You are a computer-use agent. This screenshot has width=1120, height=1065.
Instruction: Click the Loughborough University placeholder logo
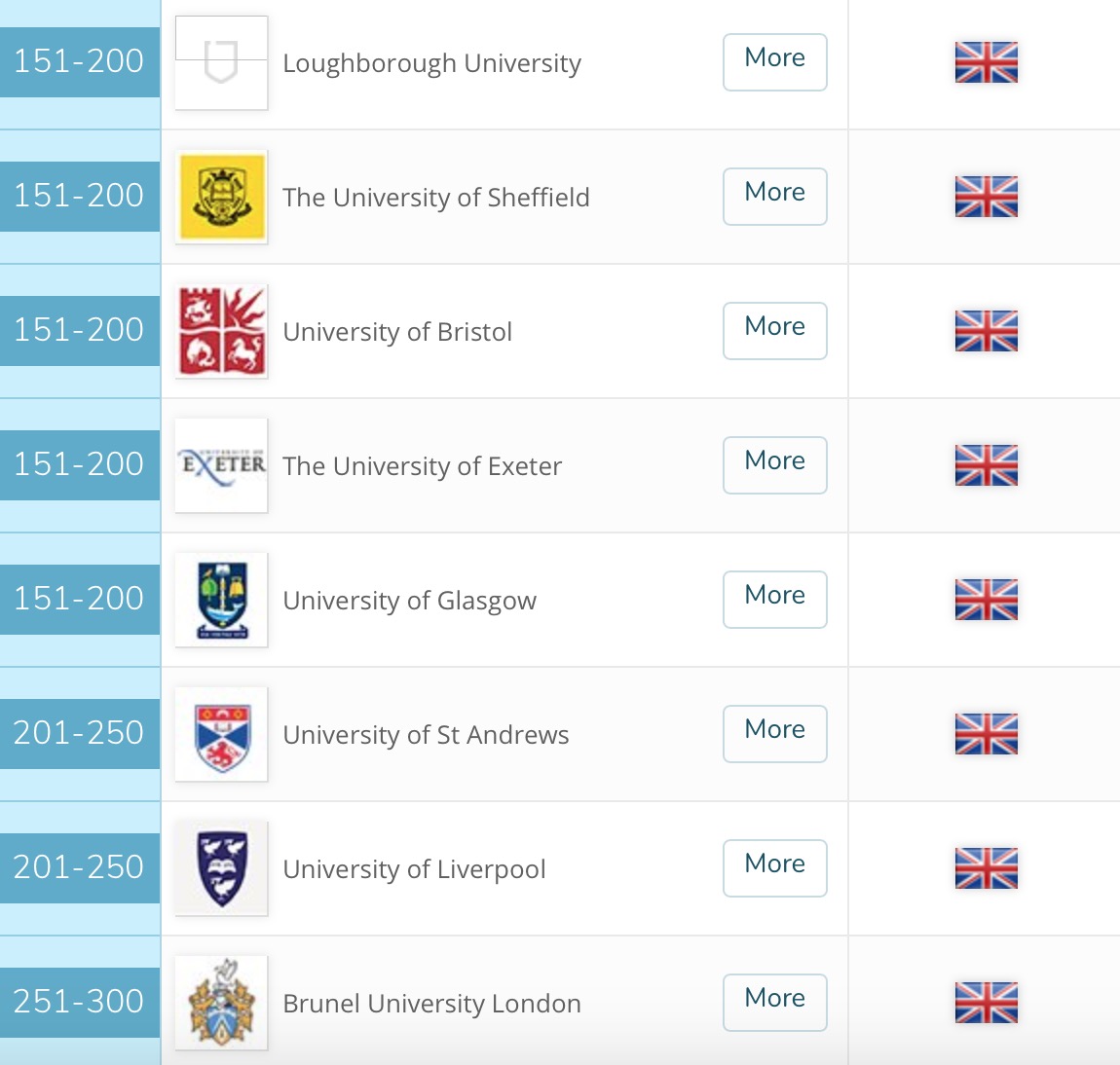221,62
